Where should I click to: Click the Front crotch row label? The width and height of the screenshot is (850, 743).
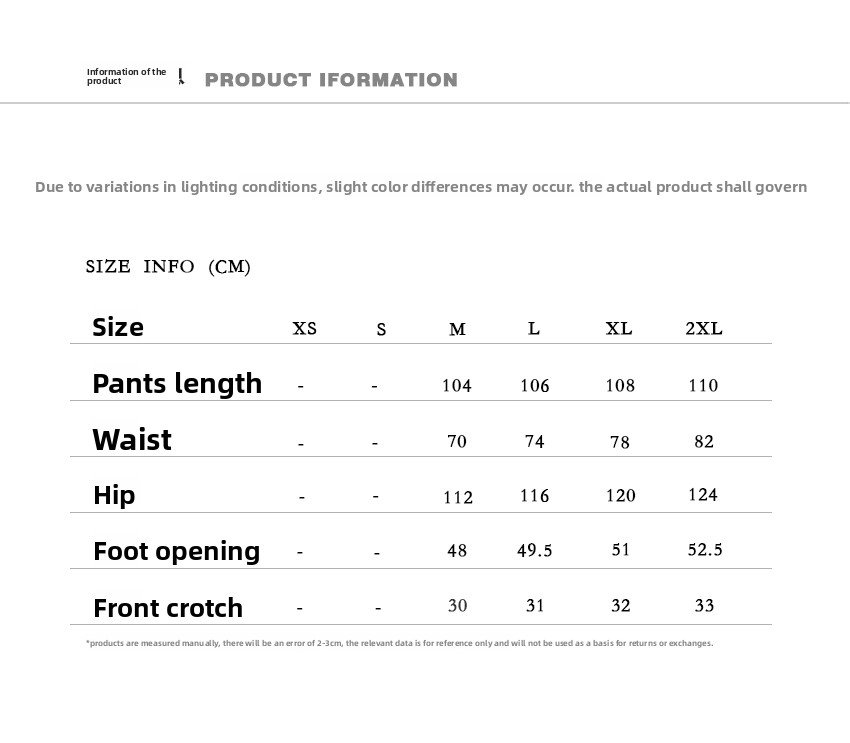168,608
